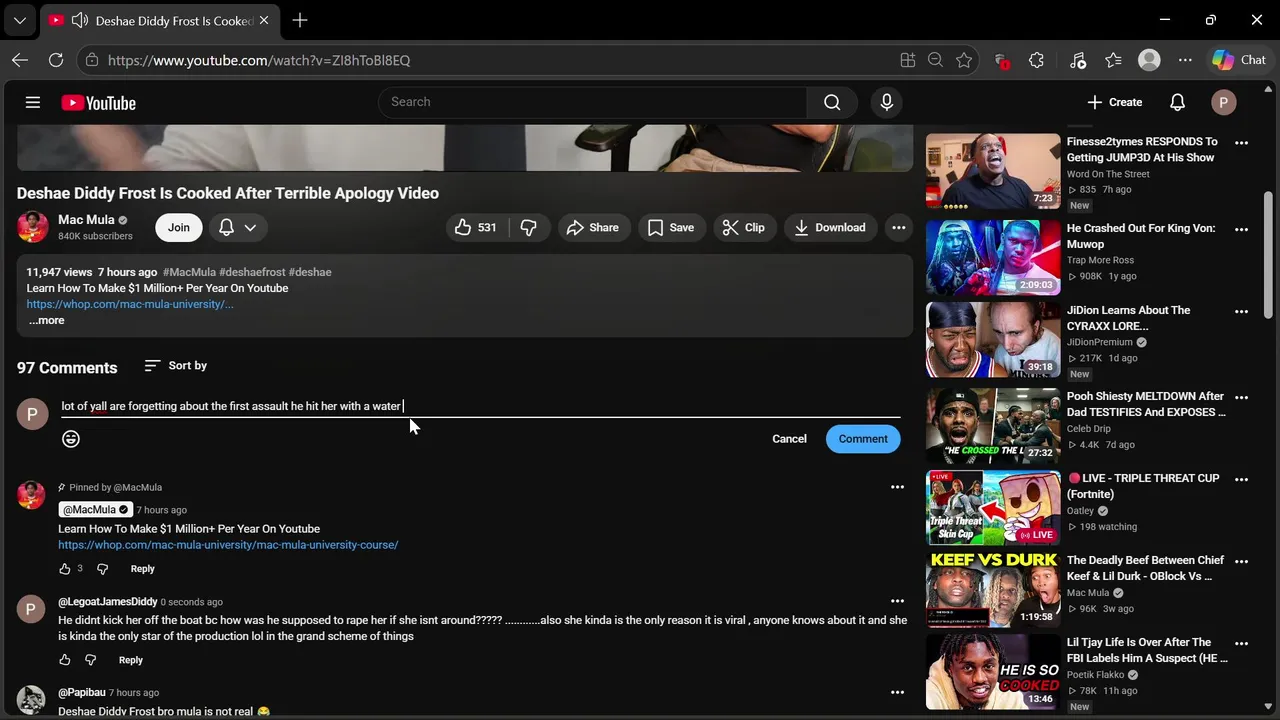Dislike the video with thumbs down
Image resolution: width=1280 pixels, height=720 pixels.
point(529,227)
